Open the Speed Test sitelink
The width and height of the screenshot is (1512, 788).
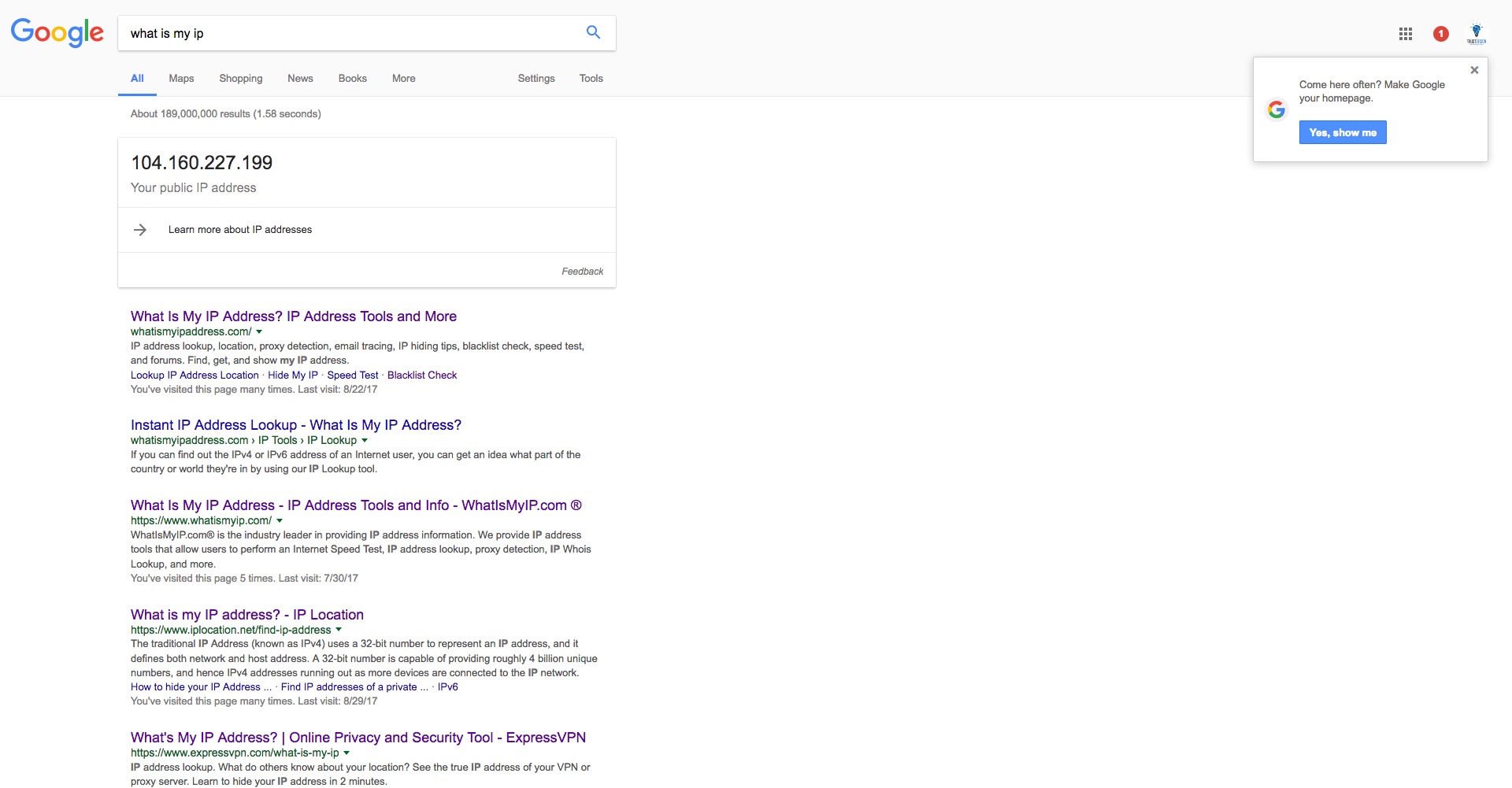pos(353,376)
